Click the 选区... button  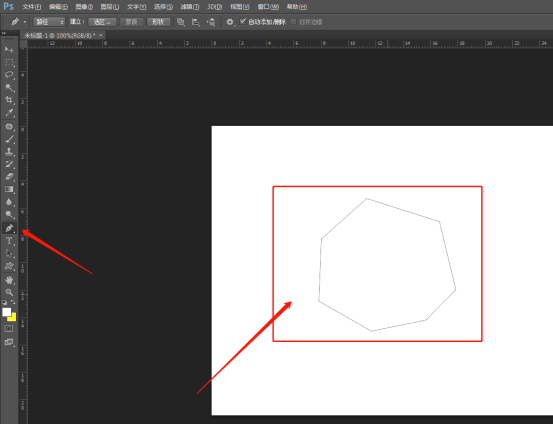pos(102,22)
